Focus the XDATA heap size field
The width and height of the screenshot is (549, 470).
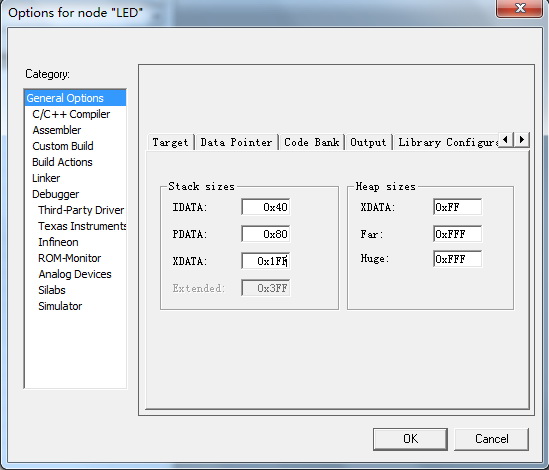pyautogui.click(x=457, y=207)
